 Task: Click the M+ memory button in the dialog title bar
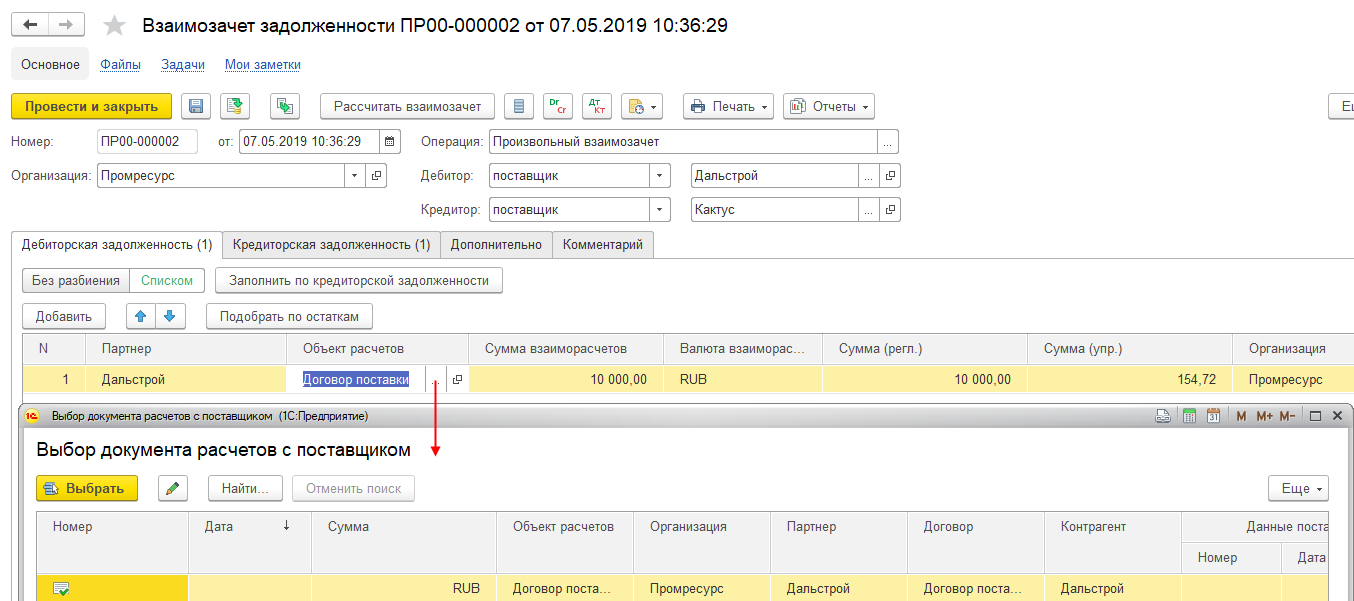tap(1264, 415)
